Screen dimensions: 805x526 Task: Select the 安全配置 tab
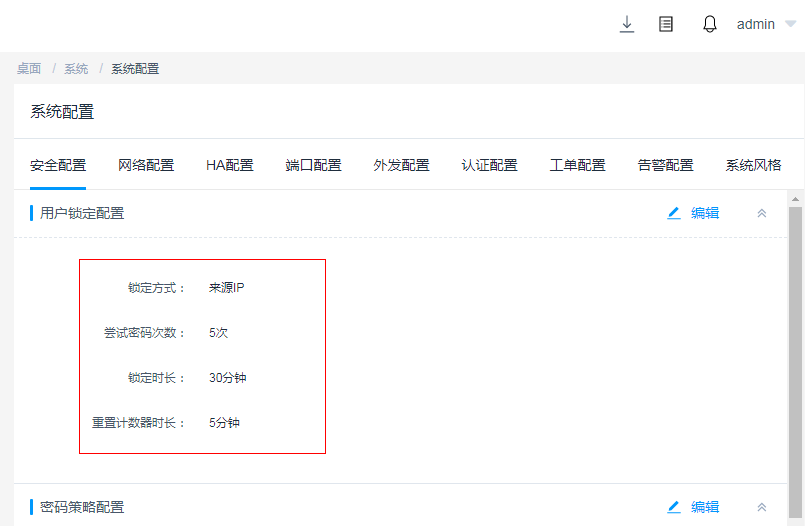[x=58, y=165]
